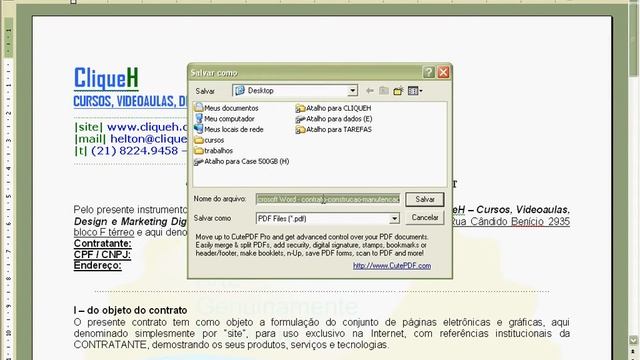
Task: Select the trabalhos folder
Action: click(x=214, y=151)
